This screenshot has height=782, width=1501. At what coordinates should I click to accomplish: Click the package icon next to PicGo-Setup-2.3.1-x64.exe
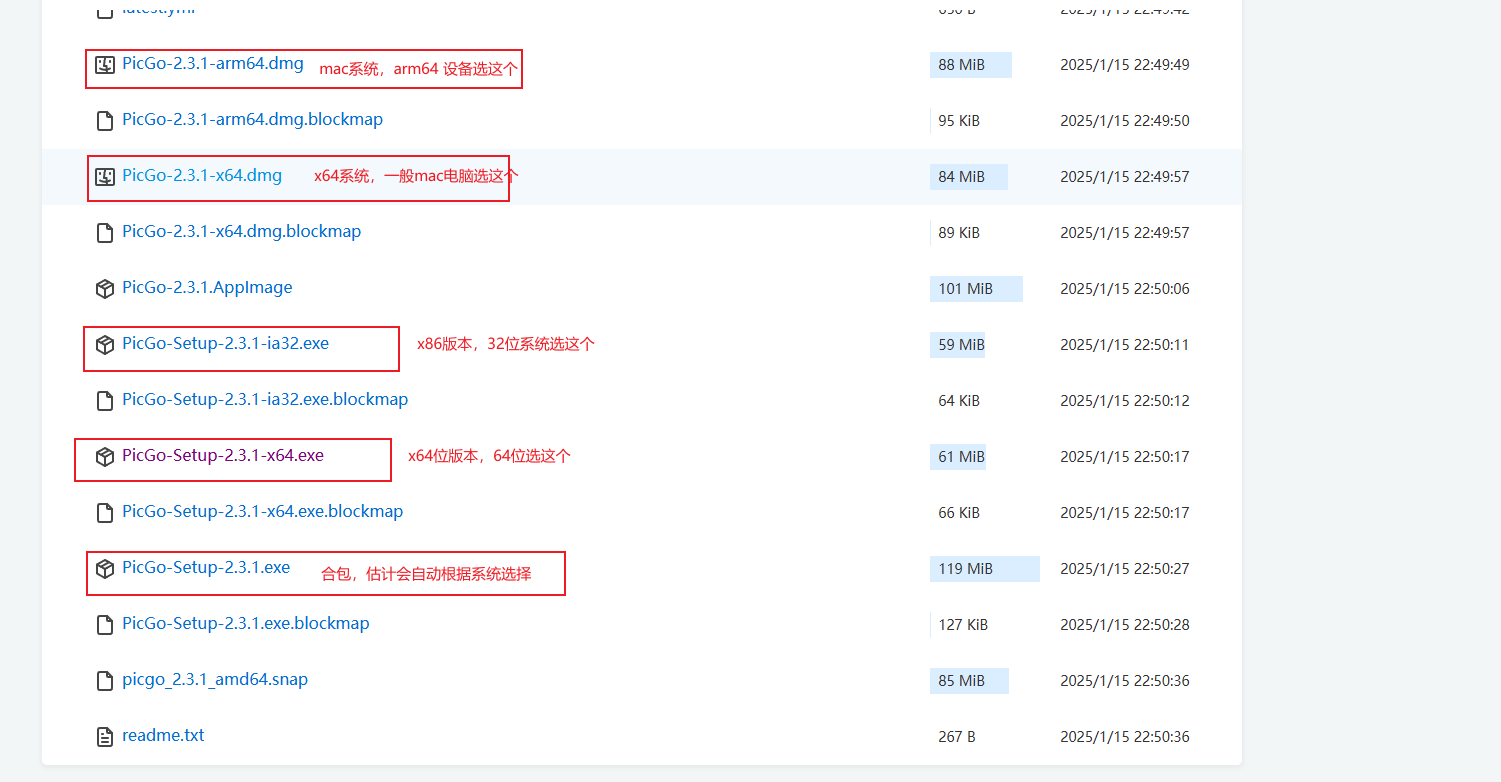pyautogui.click(x=104, y=457)
